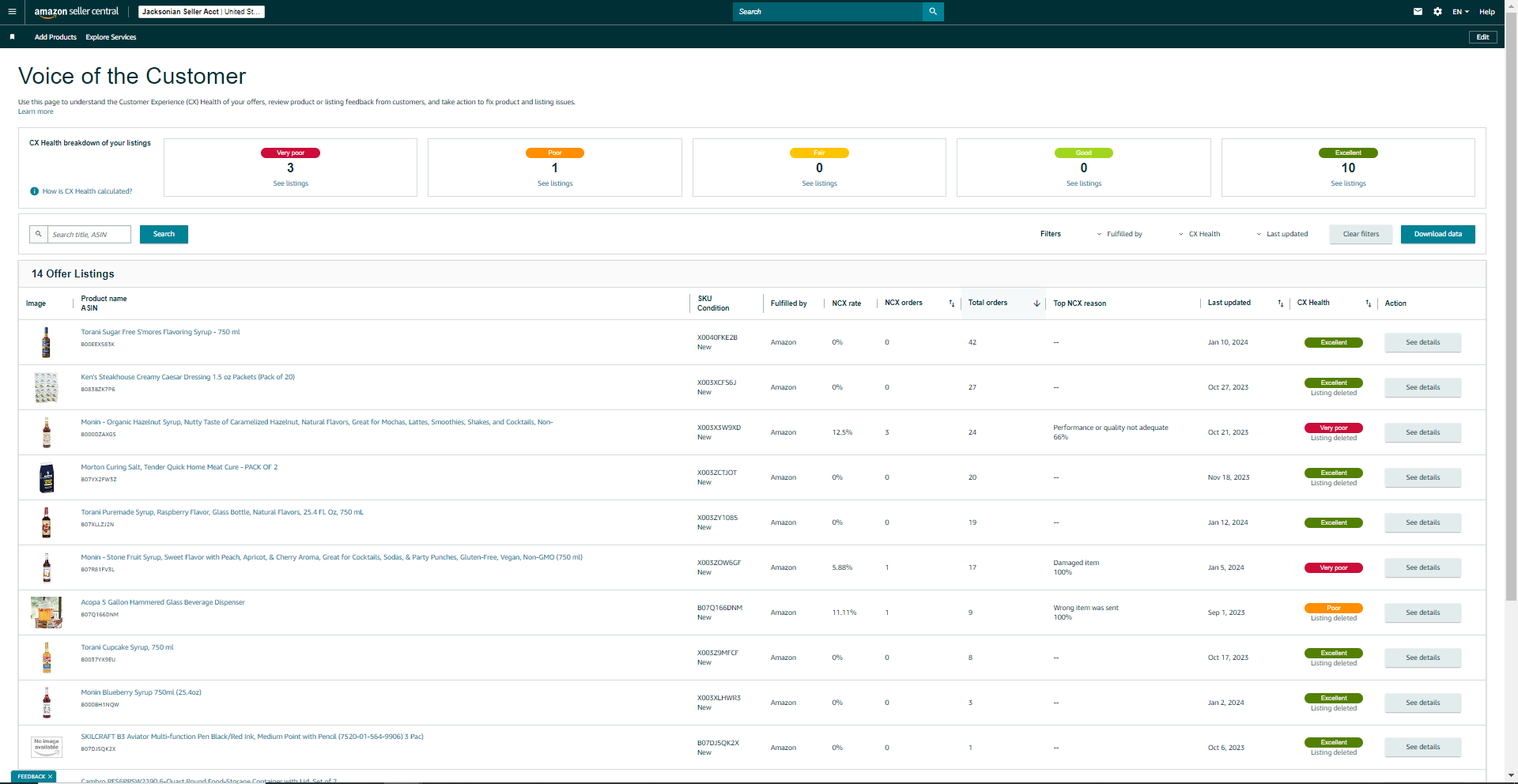
Task: Click the bookmark icon beside Add Products
Action: (12, 37)
